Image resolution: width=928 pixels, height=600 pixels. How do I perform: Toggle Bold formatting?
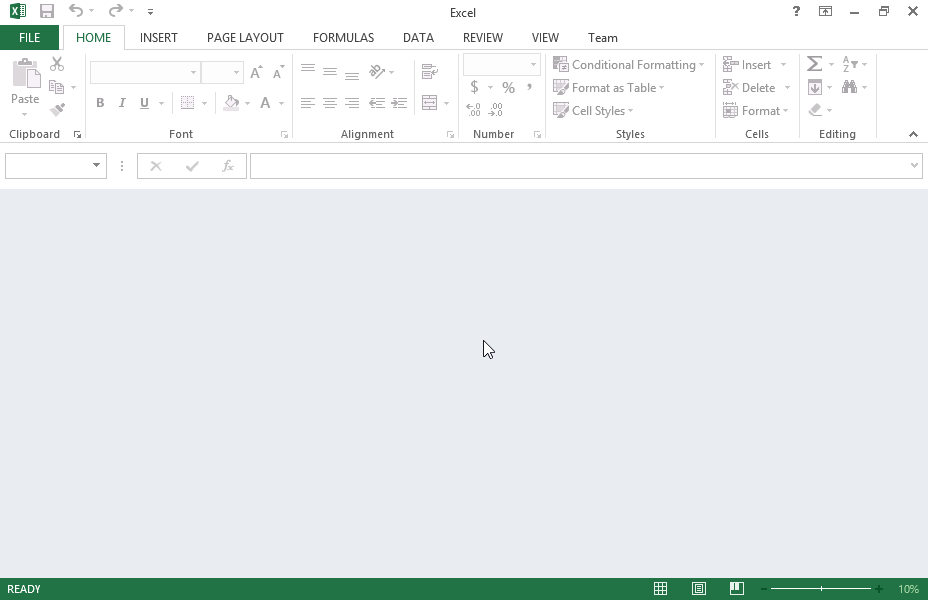[x=100, y=103]
